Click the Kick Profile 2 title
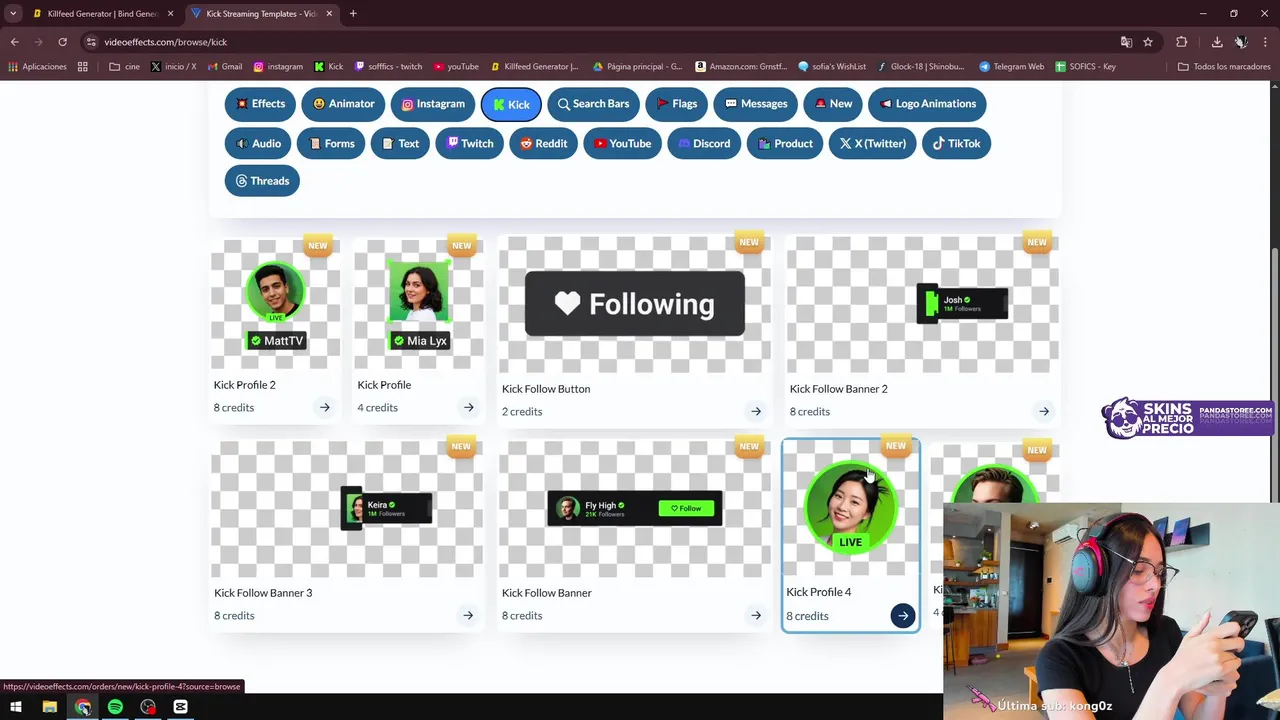The image size is (1280, 720). pos(245,385)
